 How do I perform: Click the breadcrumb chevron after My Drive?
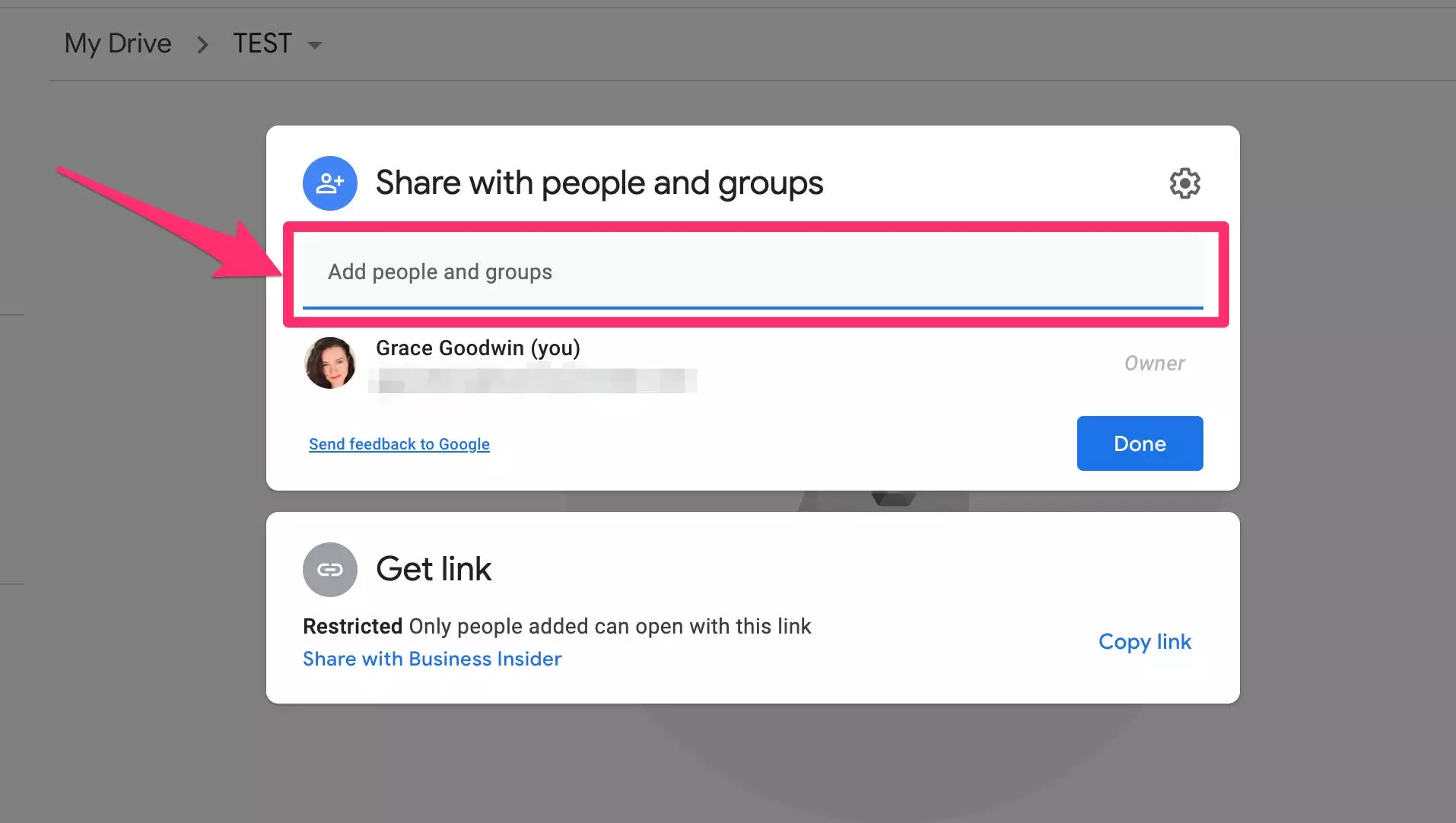(202, 45)
